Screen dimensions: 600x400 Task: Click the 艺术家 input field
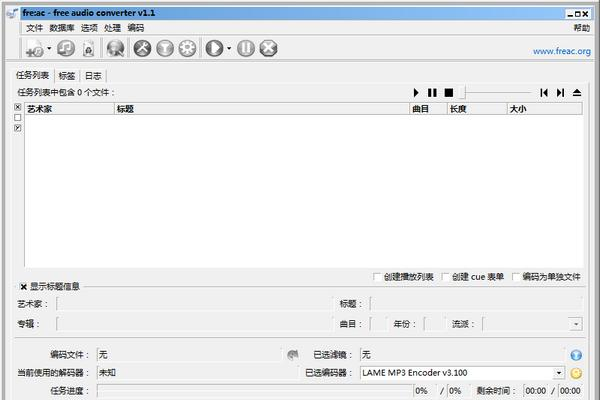click(194, 304)
